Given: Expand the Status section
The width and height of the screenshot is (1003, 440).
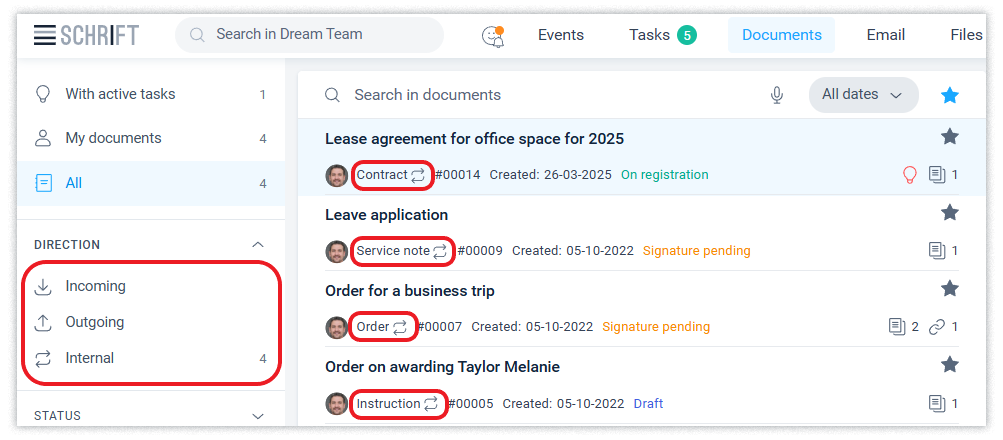Looking at the screenshot, I should pyautogui.click(x=258, y=416).
